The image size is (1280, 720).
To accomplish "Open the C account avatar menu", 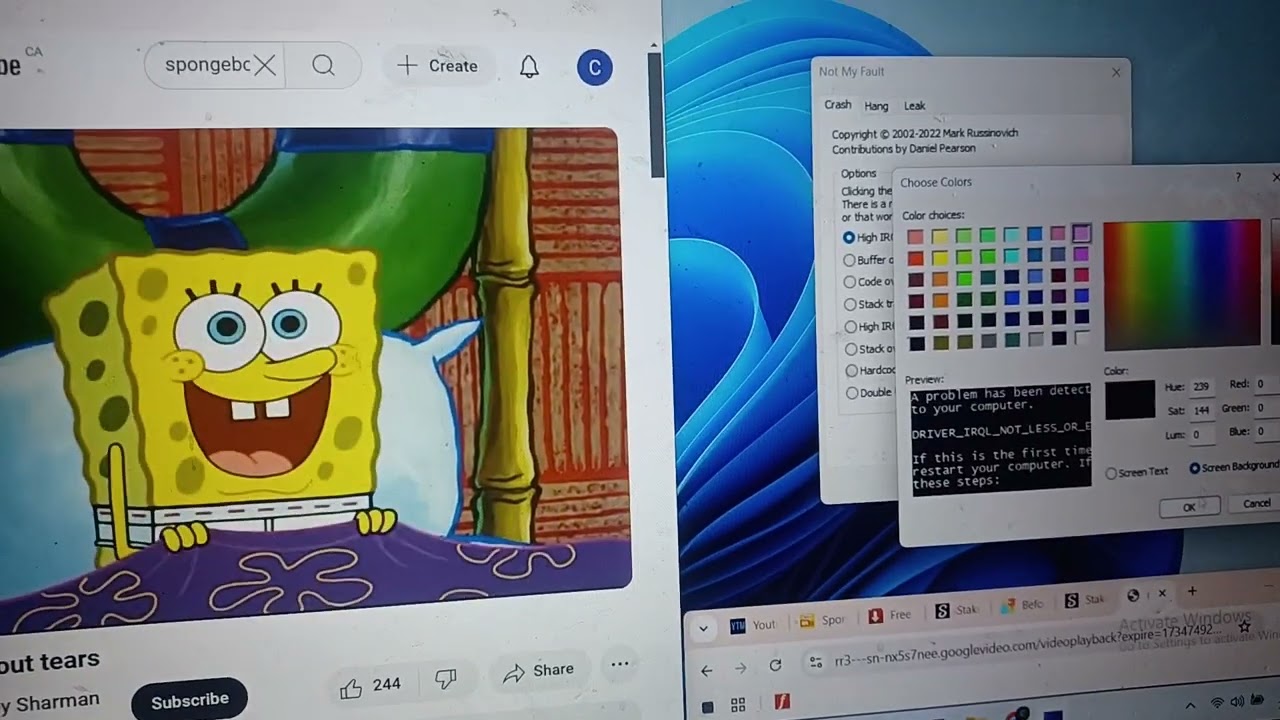I will pos(595,67).
